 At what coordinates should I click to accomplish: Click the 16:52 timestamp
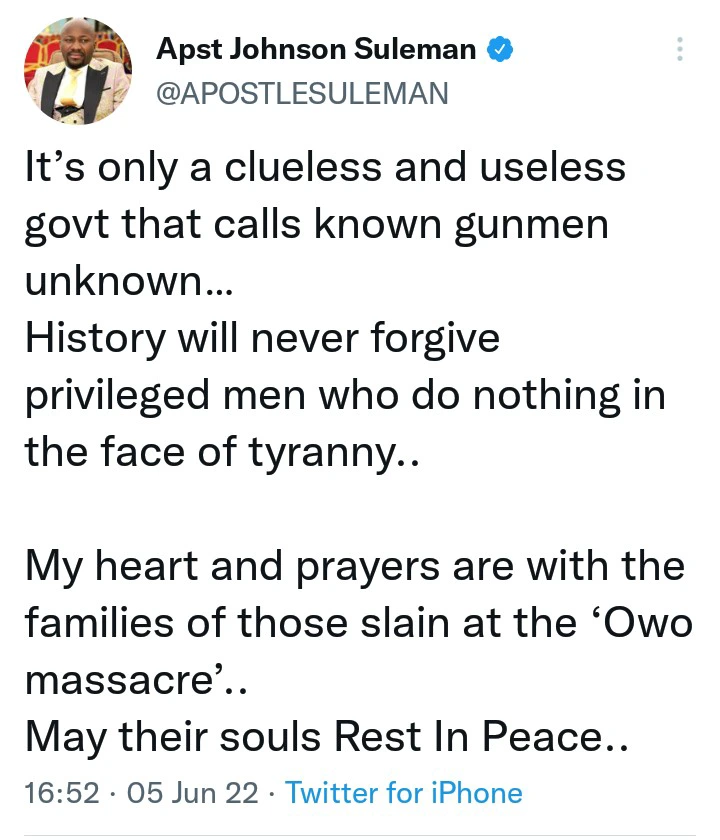click(x=62, y=793)
